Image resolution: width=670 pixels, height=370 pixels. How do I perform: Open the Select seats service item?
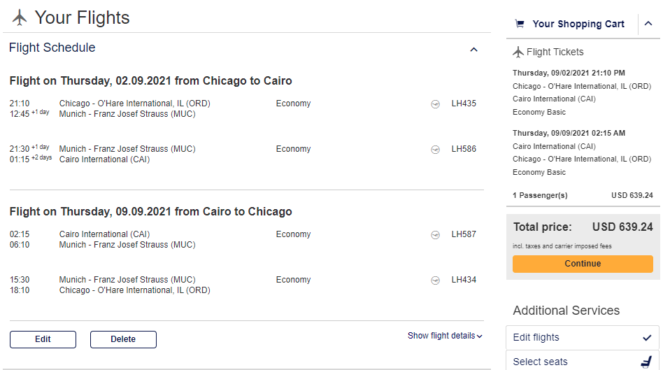(x=582, y=361)
